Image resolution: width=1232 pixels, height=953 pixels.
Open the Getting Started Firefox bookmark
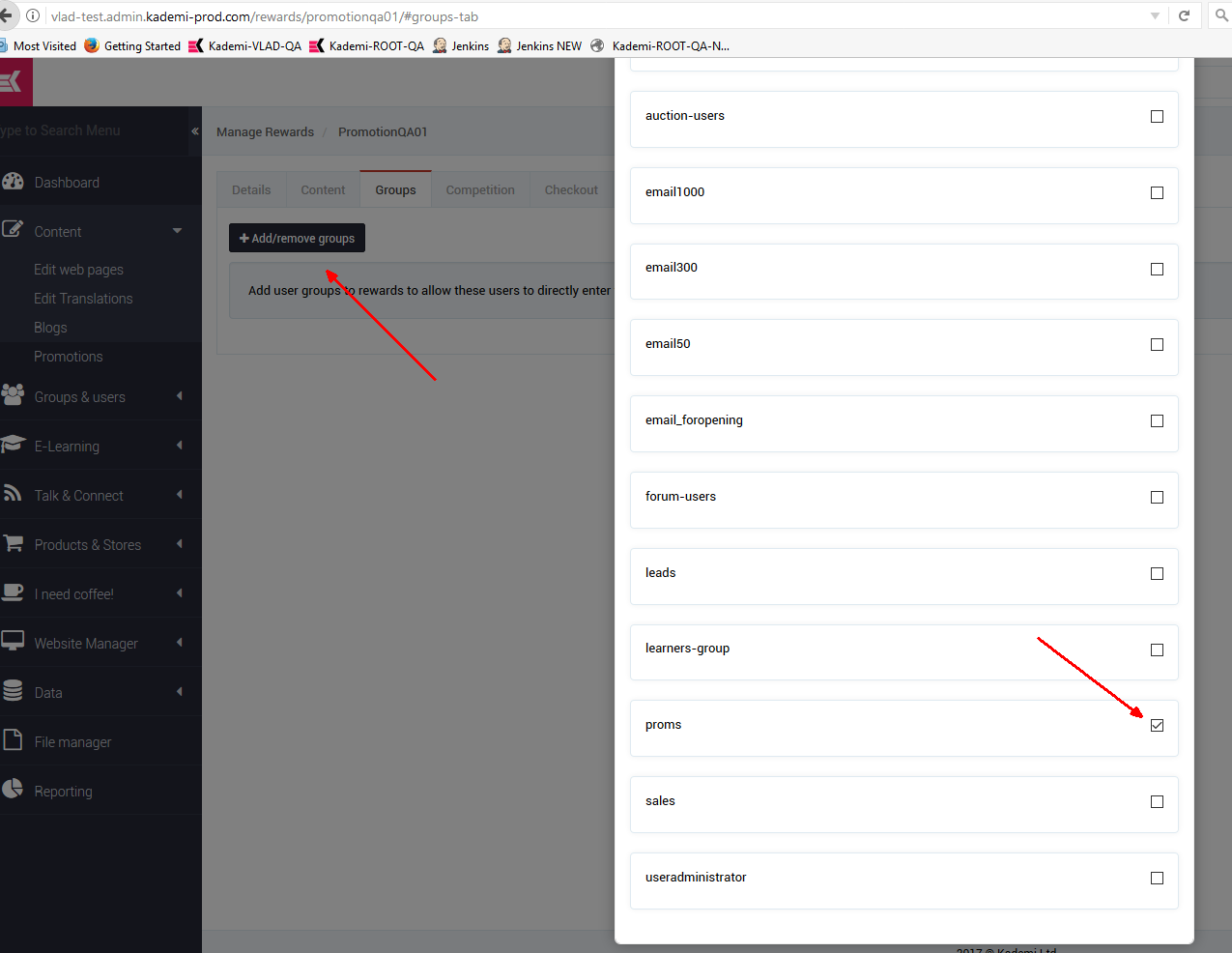point(132,45)
